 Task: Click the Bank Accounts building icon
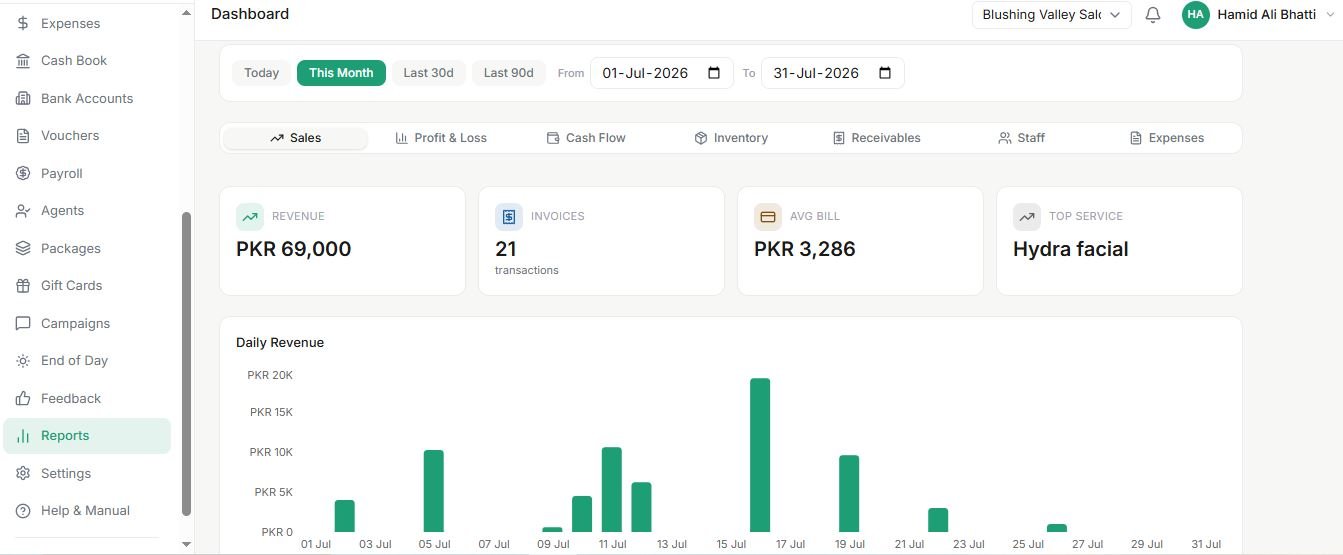click(22, 98)
